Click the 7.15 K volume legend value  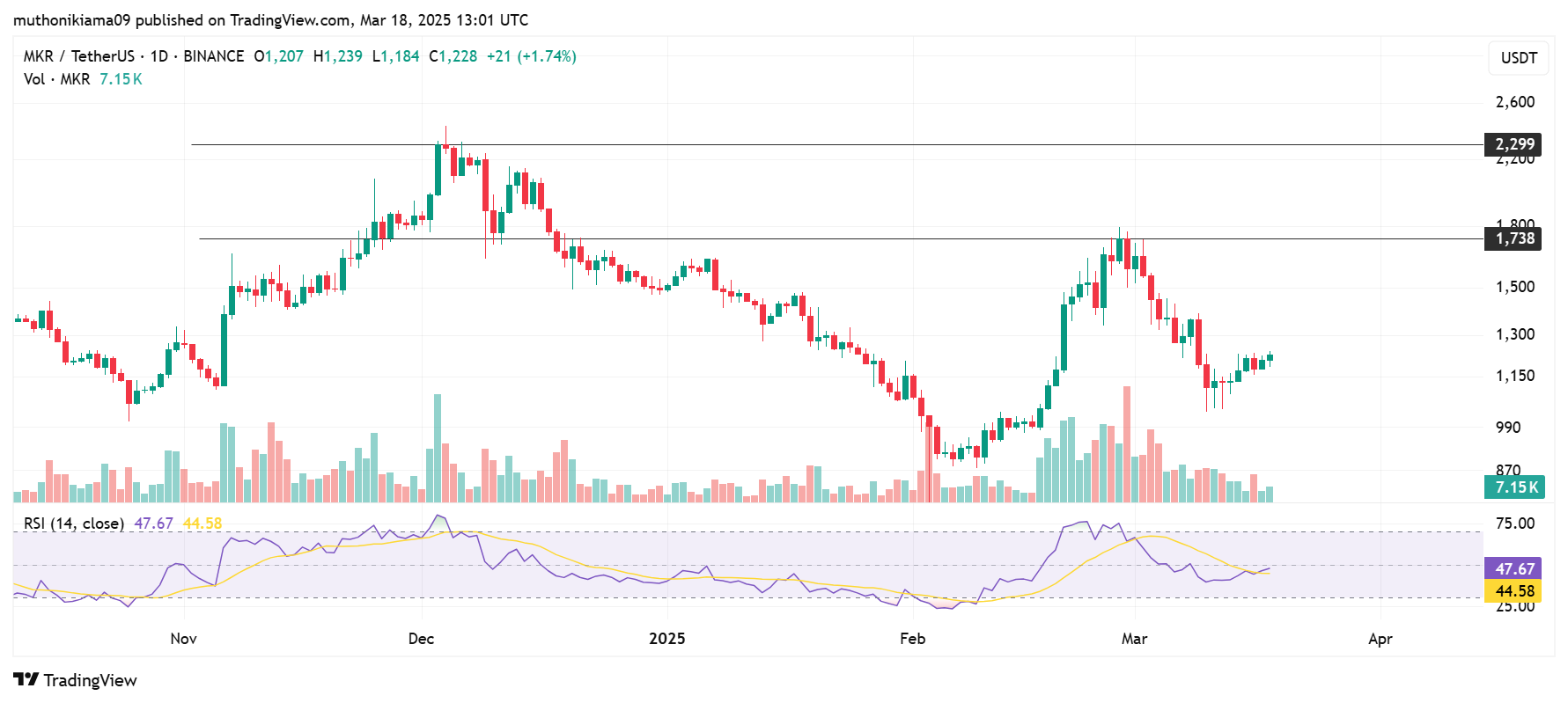click(121, 79)
